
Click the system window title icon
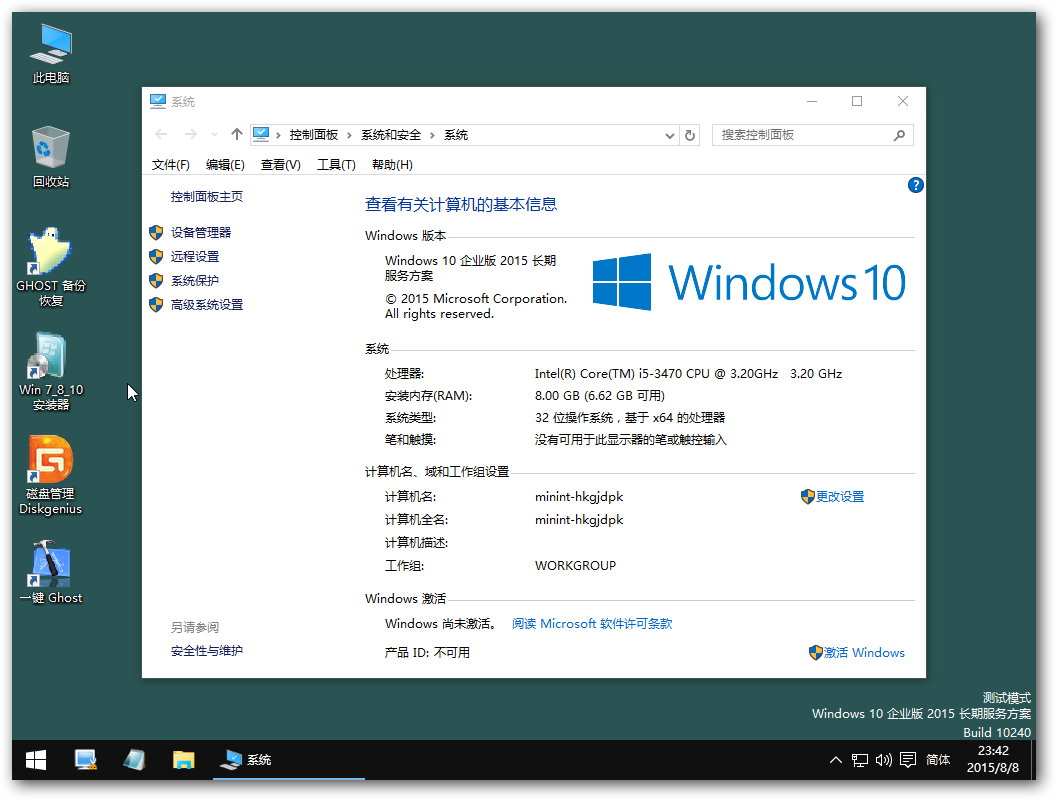point(158,102)
